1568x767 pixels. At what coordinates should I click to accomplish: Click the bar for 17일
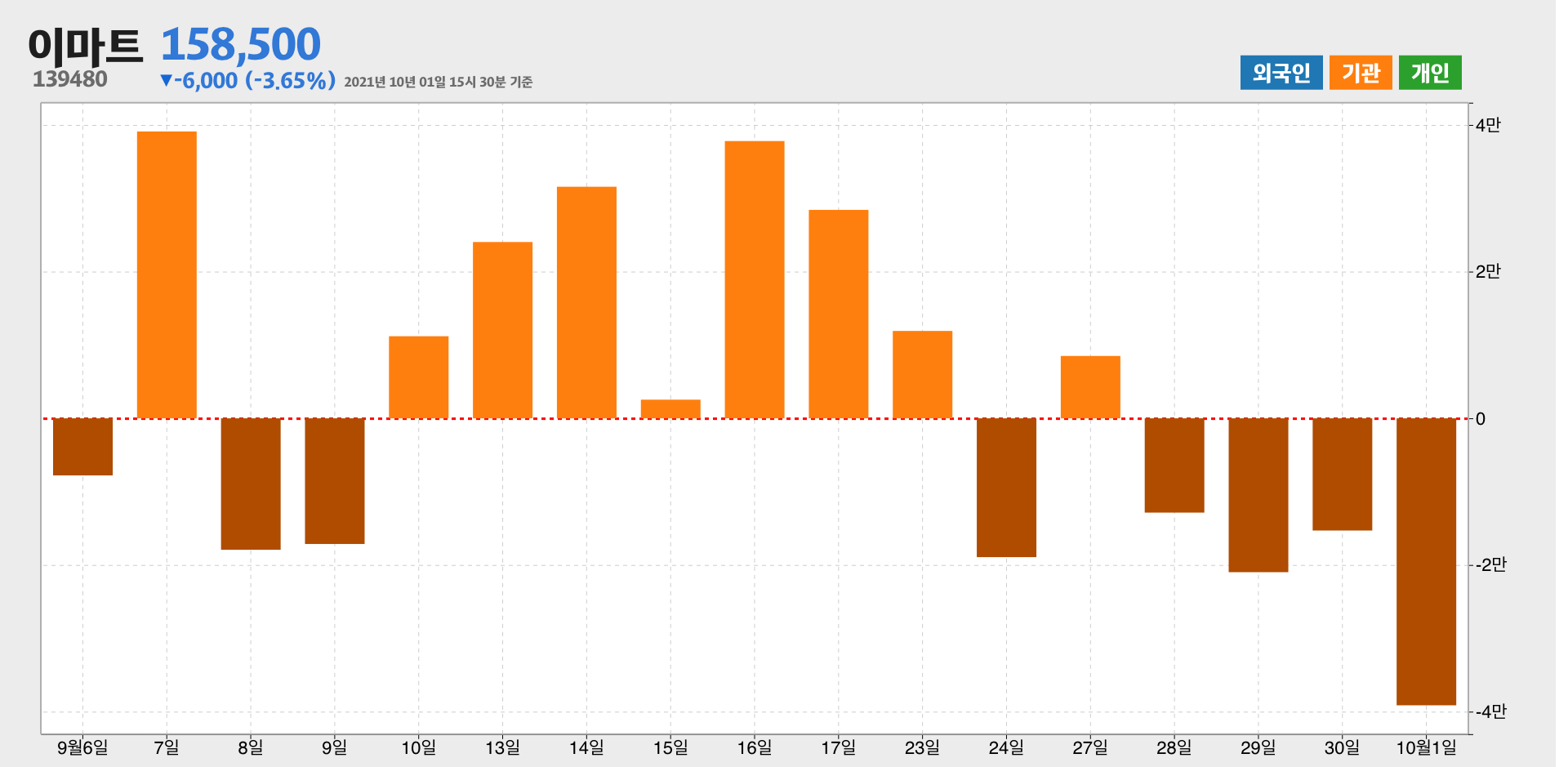839,314
